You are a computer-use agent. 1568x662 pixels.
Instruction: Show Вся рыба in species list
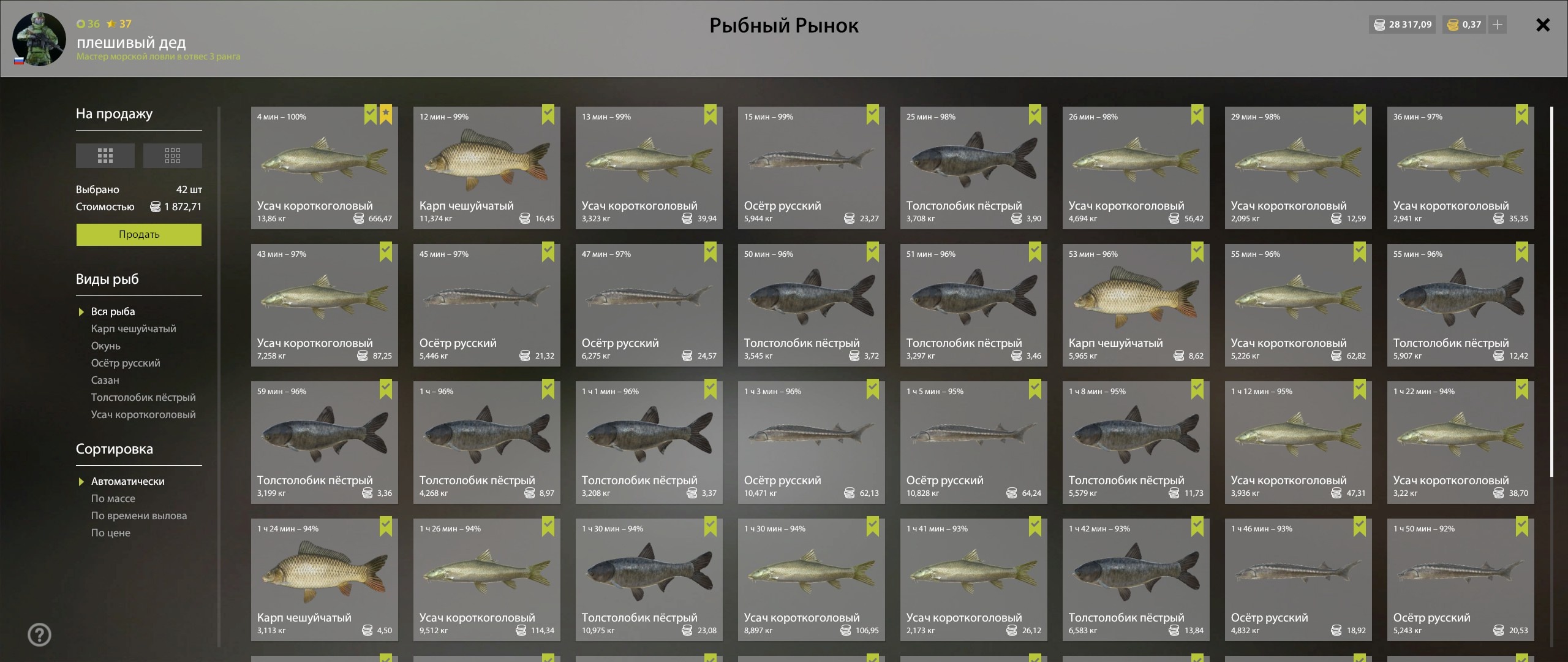coord(113,311)
